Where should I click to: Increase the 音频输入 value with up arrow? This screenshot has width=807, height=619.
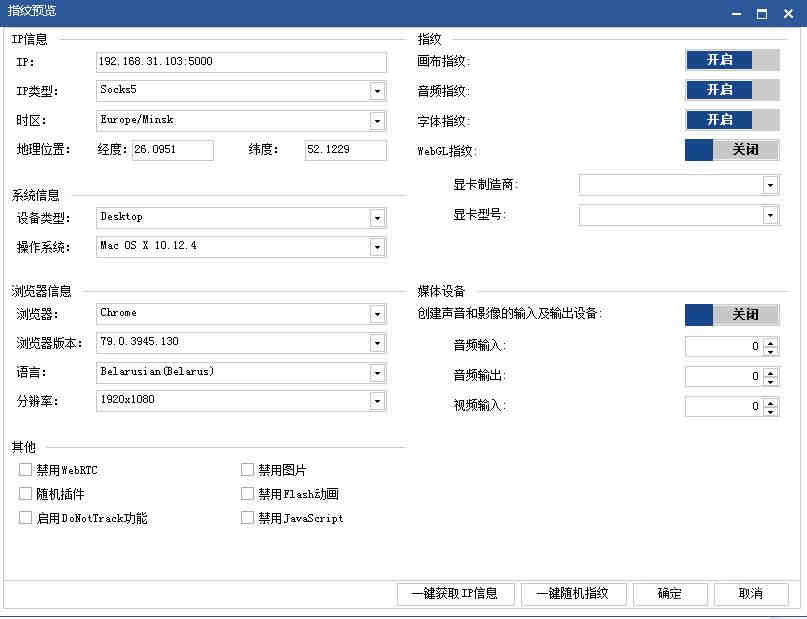770,342
